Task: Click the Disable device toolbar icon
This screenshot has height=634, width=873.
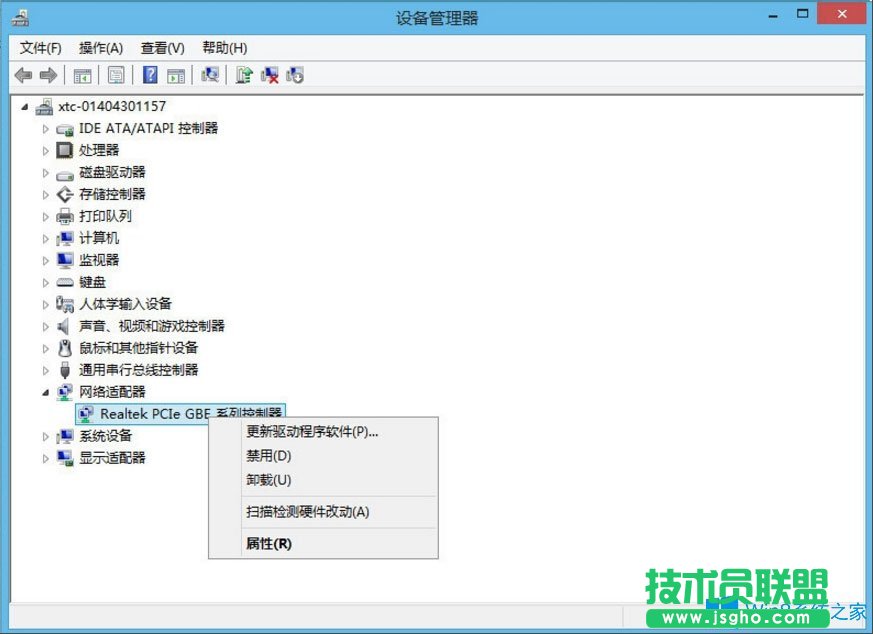Action: 295,75
